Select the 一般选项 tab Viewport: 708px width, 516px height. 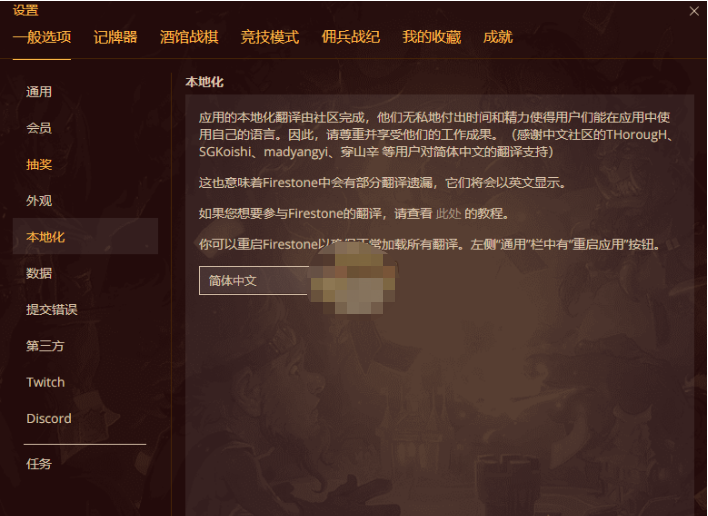[x=42, y=37]
